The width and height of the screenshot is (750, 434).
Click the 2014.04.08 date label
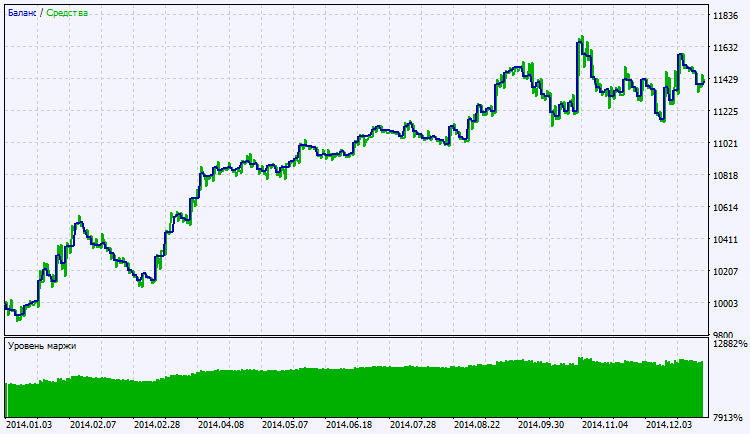(221, 425)
